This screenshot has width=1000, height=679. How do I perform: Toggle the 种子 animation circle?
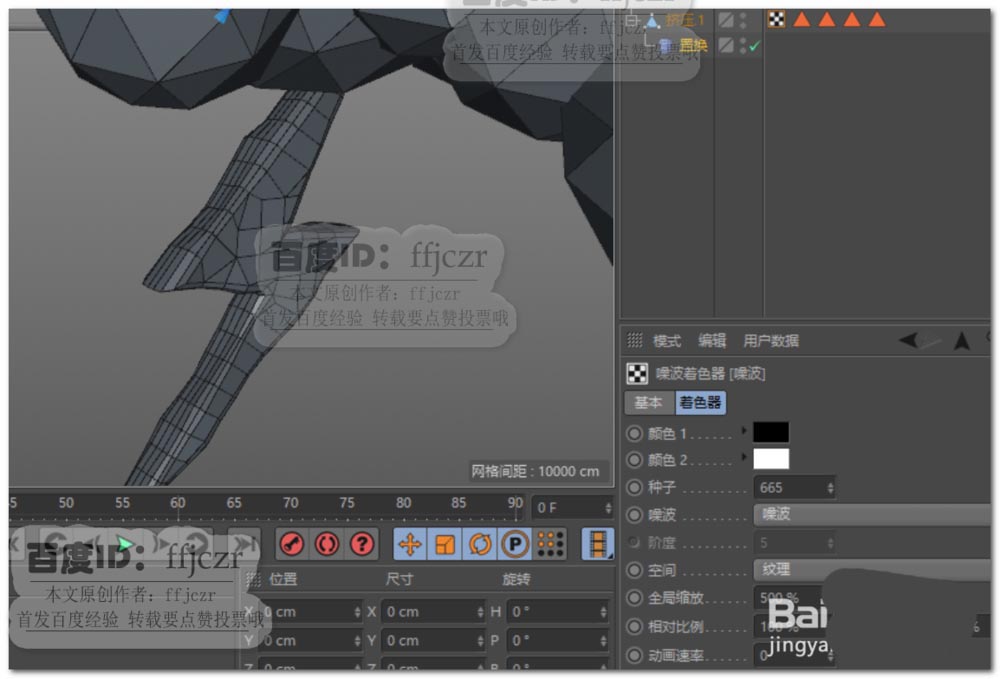click(634, 488)
